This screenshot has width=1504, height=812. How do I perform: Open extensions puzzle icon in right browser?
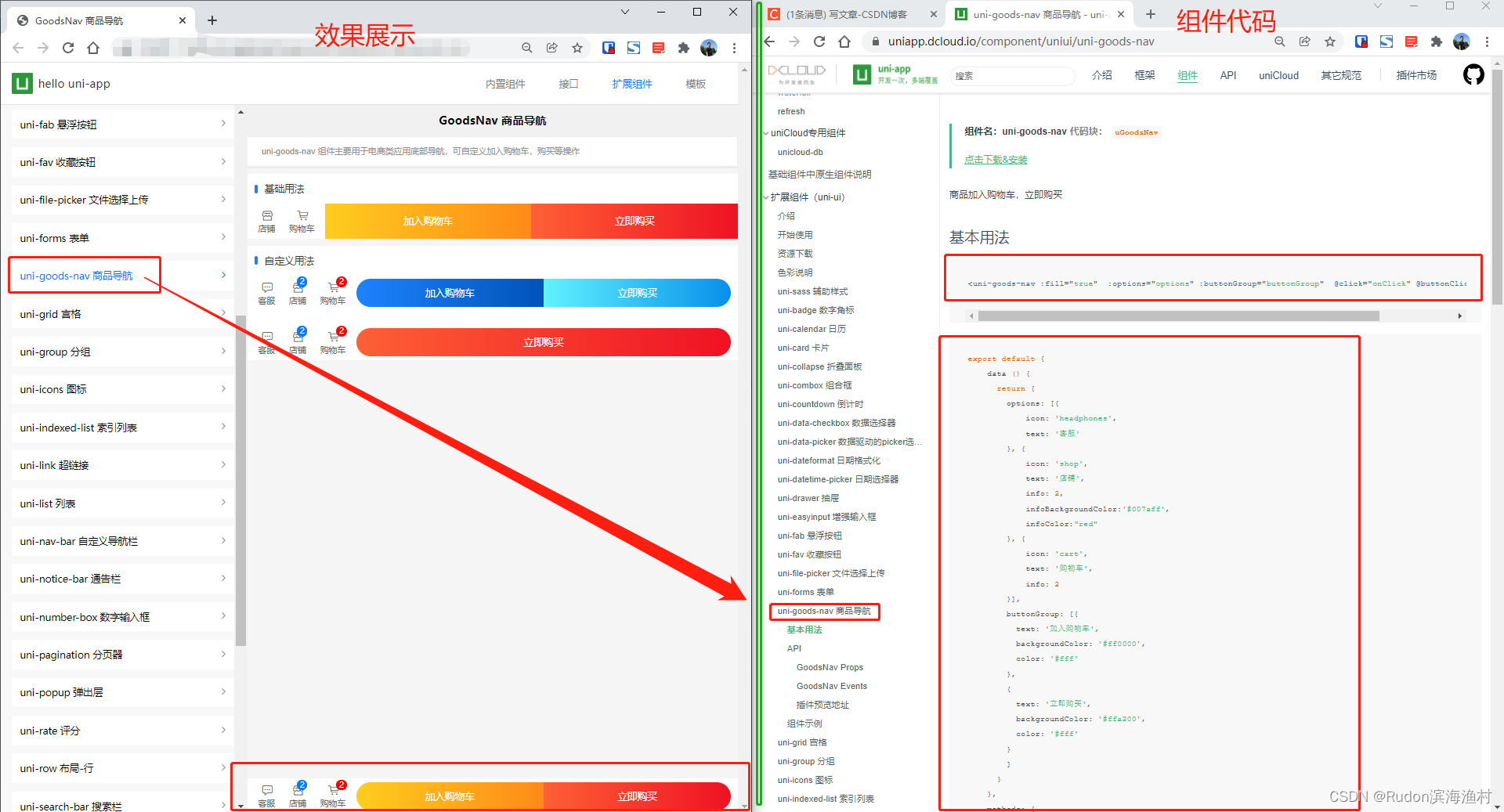[1437, 42]
